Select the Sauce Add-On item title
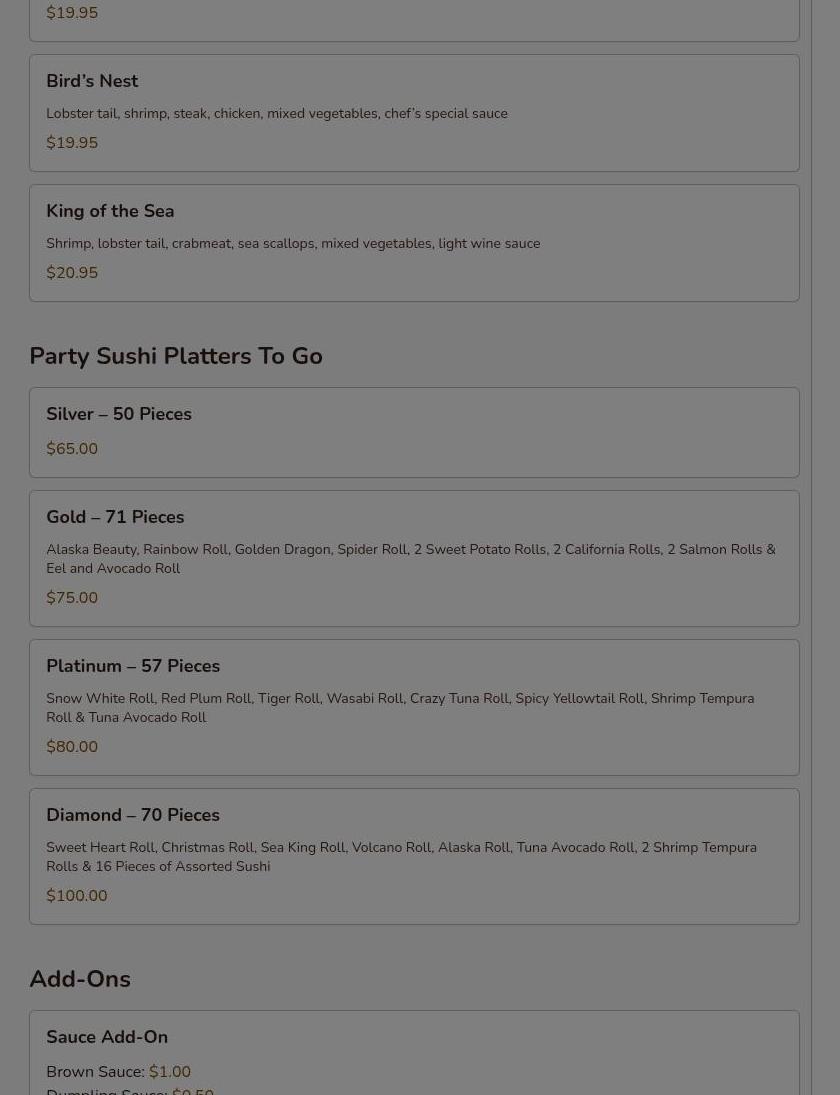This screenshot has width=840, height=1095. pos(107,1037)
